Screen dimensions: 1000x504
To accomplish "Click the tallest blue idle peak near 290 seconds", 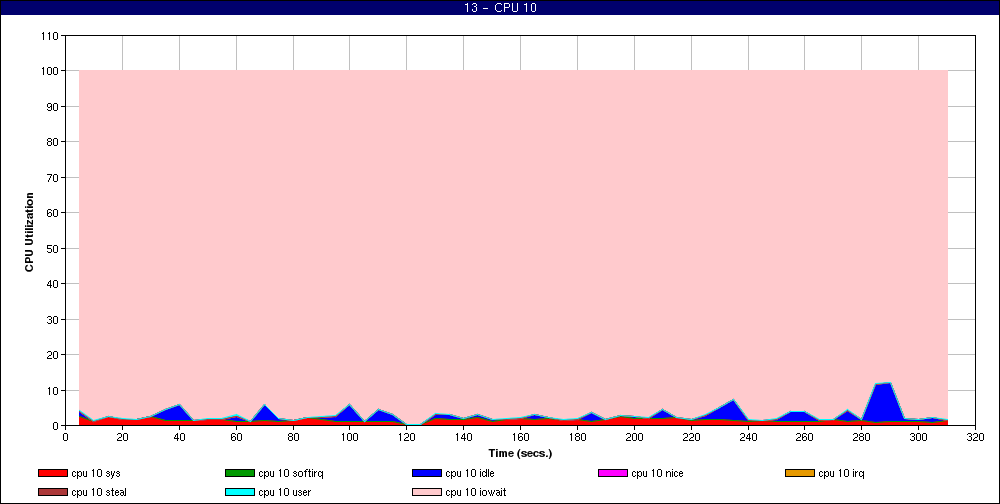I will tap(883, 402).
